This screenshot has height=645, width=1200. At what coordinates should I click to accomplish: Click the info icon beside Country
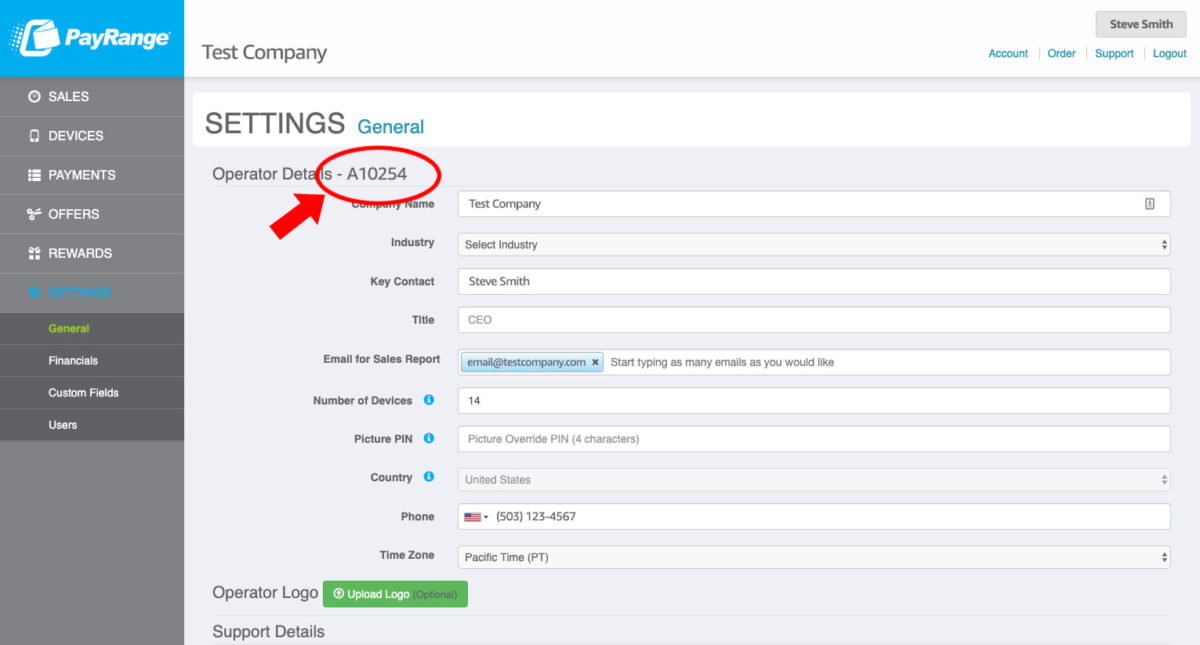429,477
